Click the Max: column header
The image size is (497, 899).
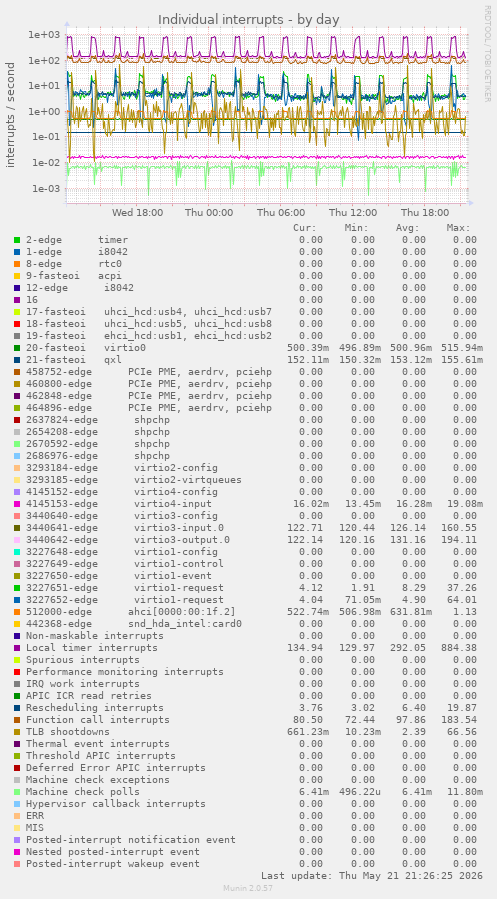[459, 228]
